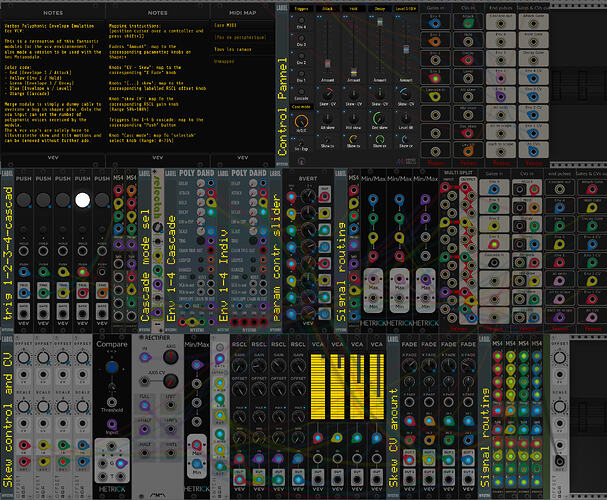607x500 pixels.
Task: Click the empty Env 2 Gates in jack
Action: point(435,60)
